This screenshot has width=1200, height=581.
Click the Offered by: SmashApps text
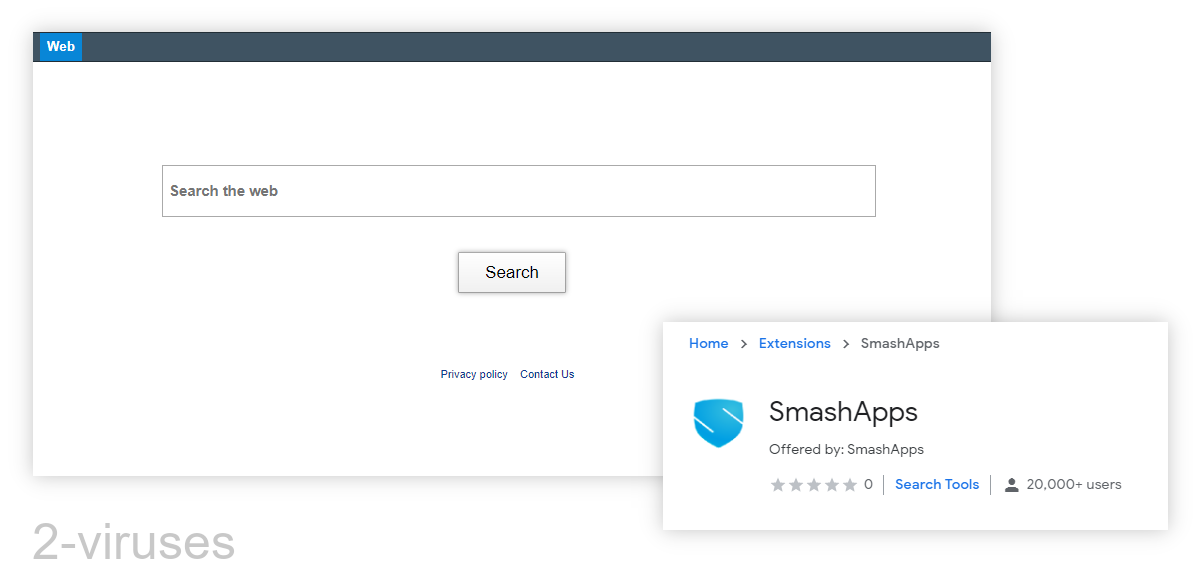[846, 449]
